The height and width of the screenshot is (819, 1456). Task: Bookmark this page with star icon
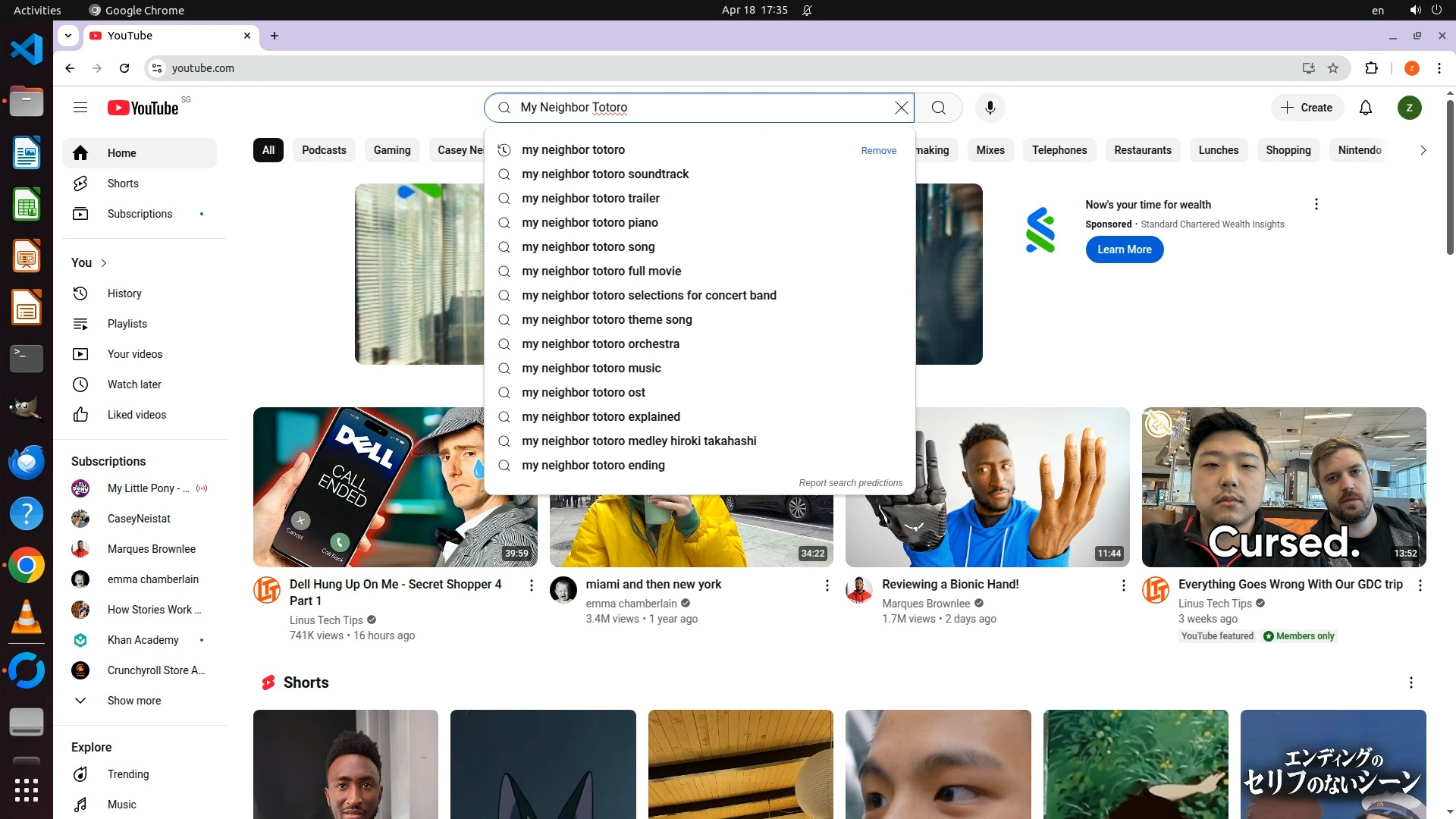pyautogui.click(x=1333, y=68)
